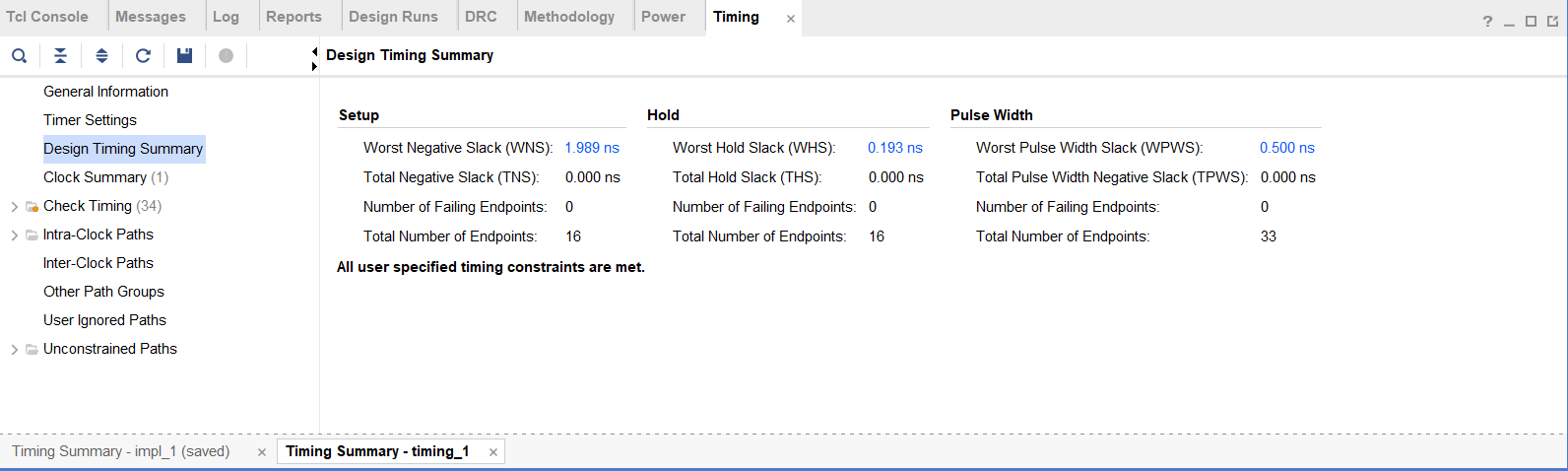Click the 1.989 ns WNS link
Viewport: 1568px width, 471px height.
tap(592, 148)
